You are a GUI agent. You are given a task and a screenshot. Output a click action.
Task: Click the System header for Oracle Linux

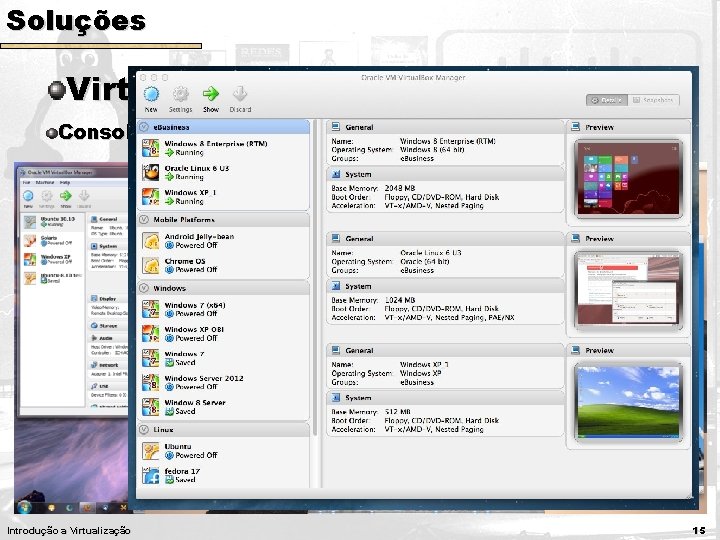[x=444, y=286]
